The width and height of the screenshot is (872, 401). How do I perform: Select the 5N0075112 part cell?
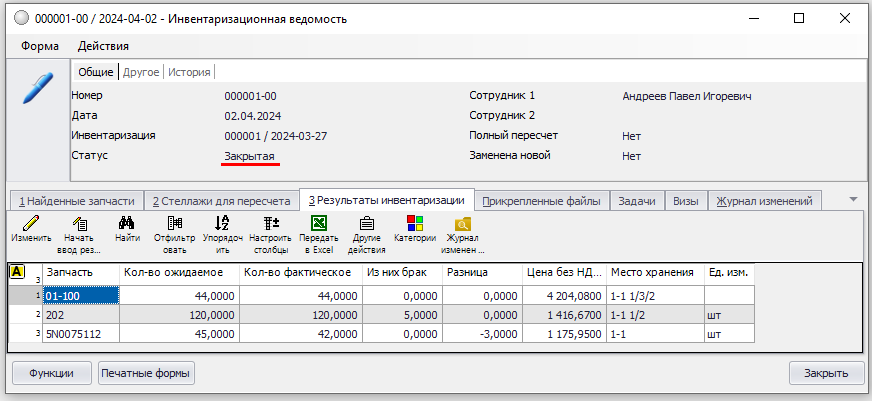click(x=81, y=333)
